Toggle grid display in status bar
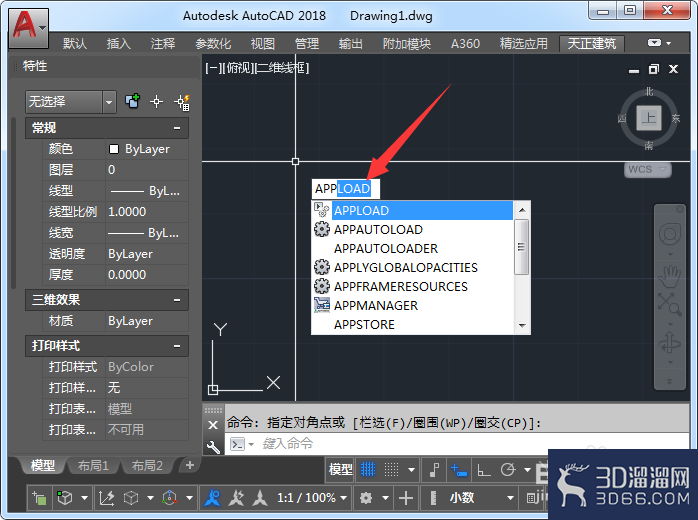698x520 pixels. point(368,469)
